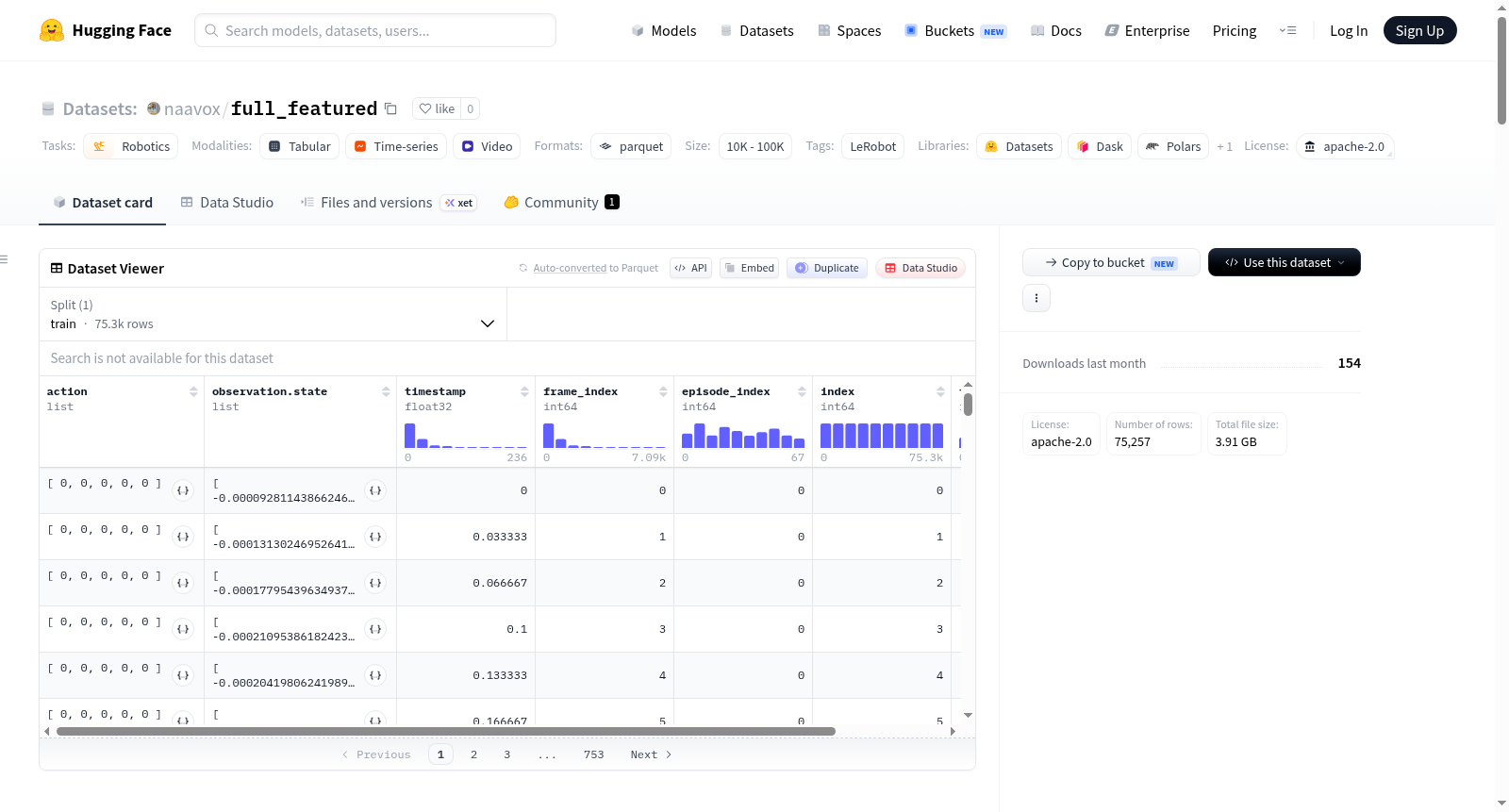Viewport: 1509px width, 812px height.
Task: Focus the search models, datasets, users field
Action: 375,30
